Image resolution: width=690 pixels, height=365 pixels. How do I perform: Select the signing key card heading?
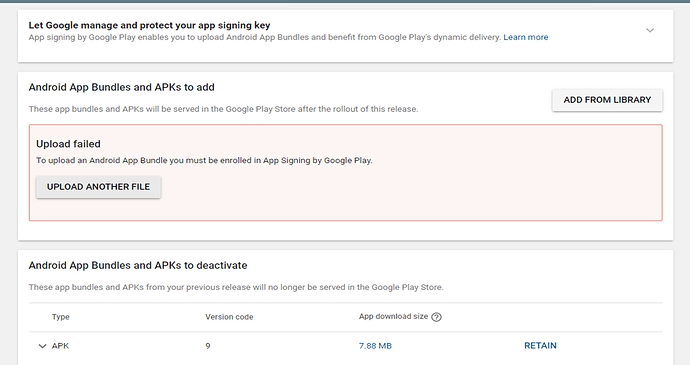click(149, 26)
